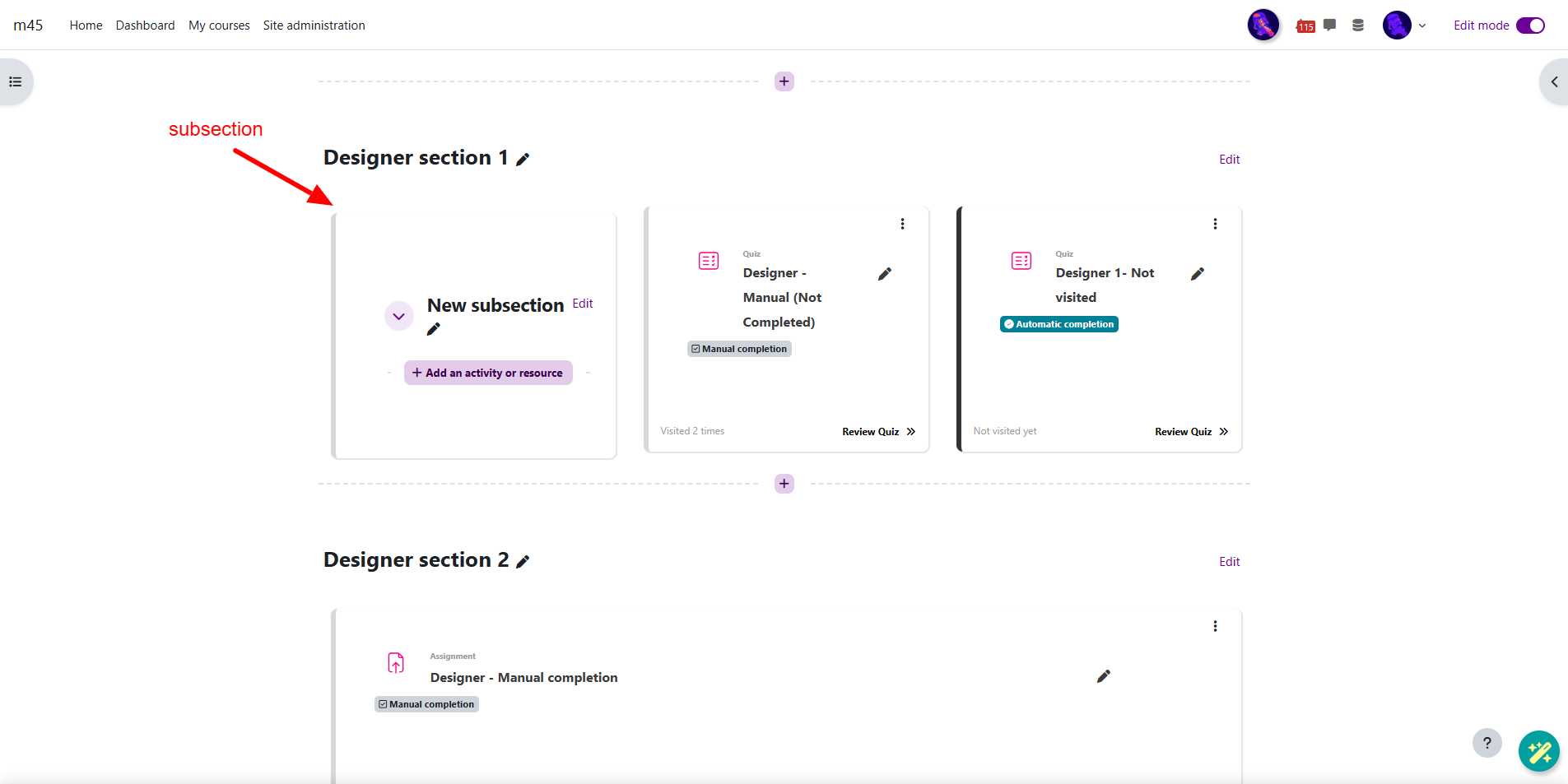The image size is (1568, 784).
Task: Turn off Edit mode switch
Action: (x=1530, y=26)
